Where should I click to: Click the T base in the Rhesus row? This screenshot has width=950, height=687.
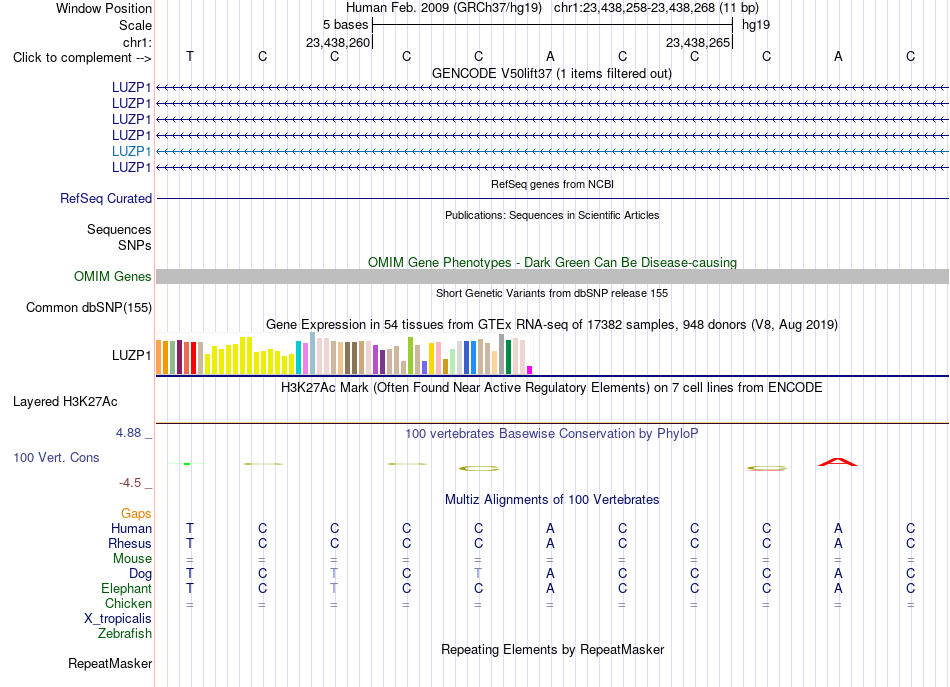190,544
